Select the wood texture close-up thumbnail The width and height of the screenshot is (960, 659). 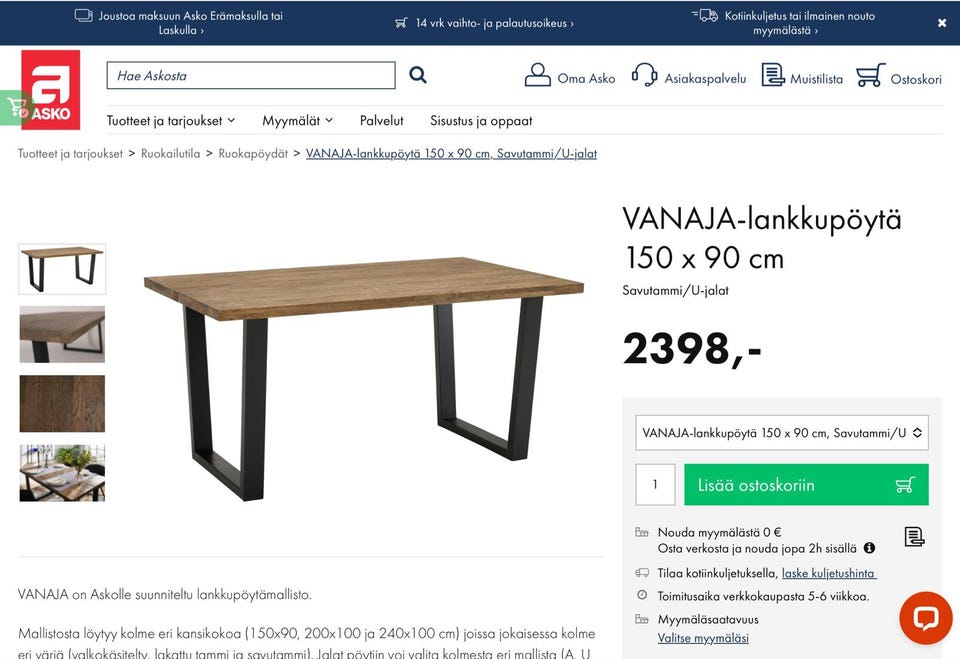tap(62, 404)
